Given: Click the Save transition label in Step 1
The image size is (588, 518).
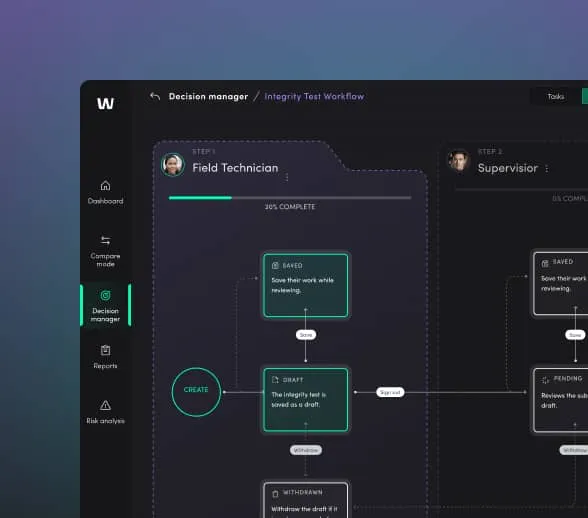Looking at the screenshot, I should 306,335.
